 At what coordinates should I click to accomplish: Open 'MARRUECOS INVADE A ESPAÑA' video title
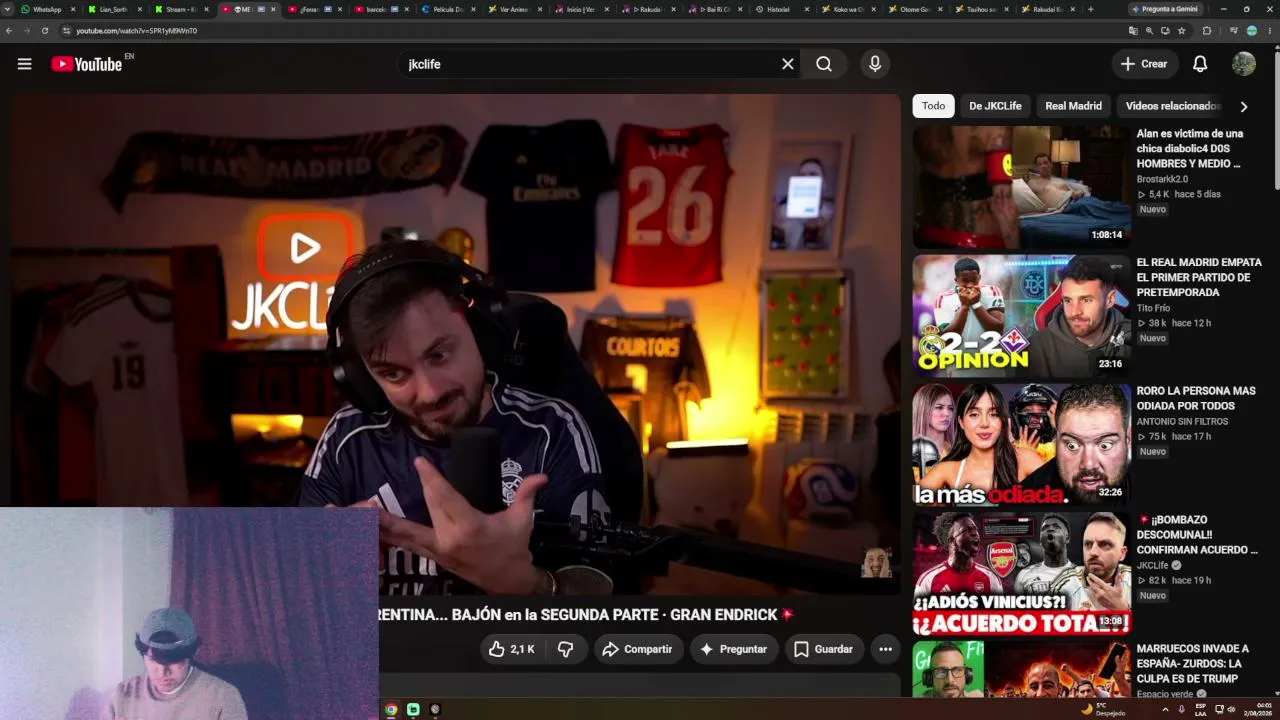point(1193,664)
